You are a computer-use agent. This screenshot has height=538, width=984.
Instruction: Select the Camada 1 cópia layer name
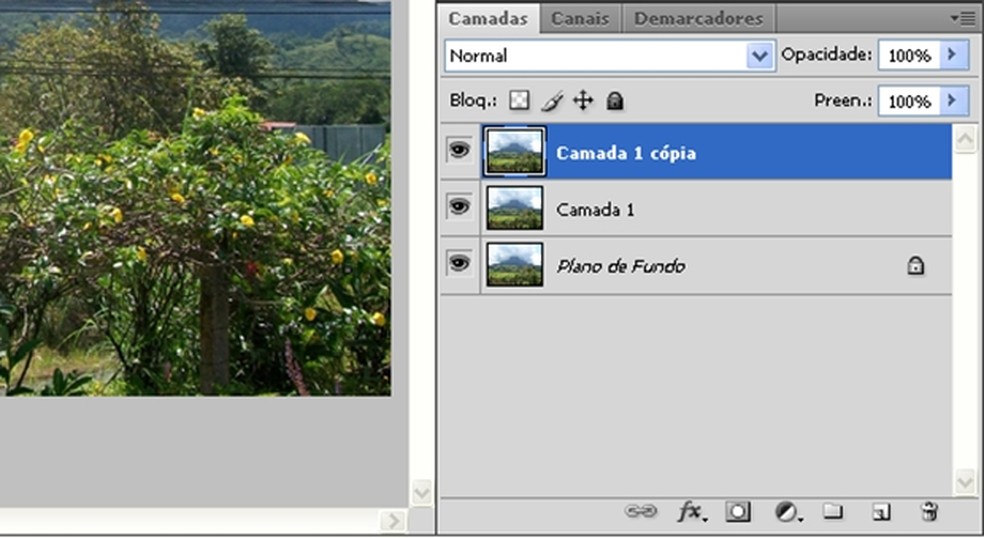[x=626, y=153]
